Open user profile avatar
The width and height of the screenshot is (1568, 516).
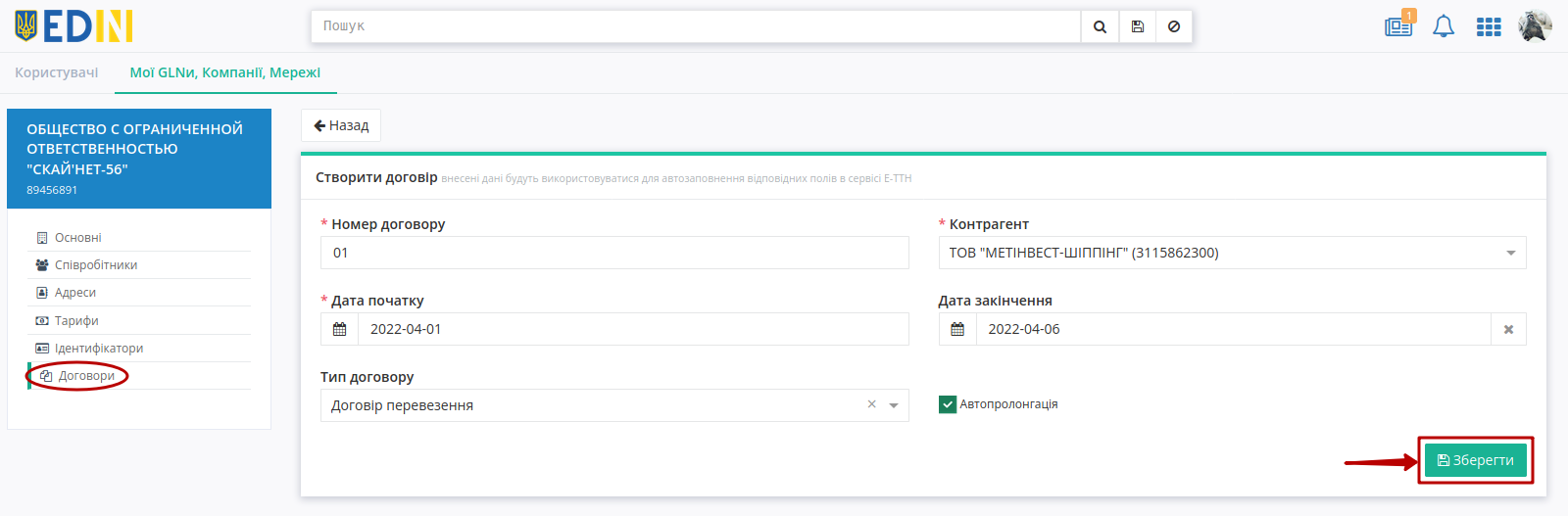click(1535, 26)
